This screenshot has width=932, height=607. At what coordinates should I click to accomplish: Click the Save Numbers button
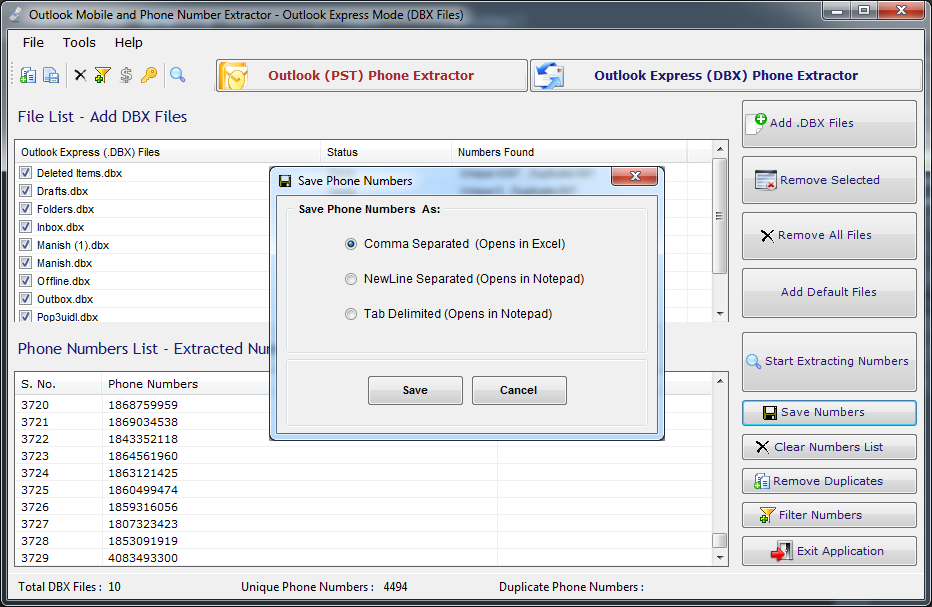pos(829,413)
